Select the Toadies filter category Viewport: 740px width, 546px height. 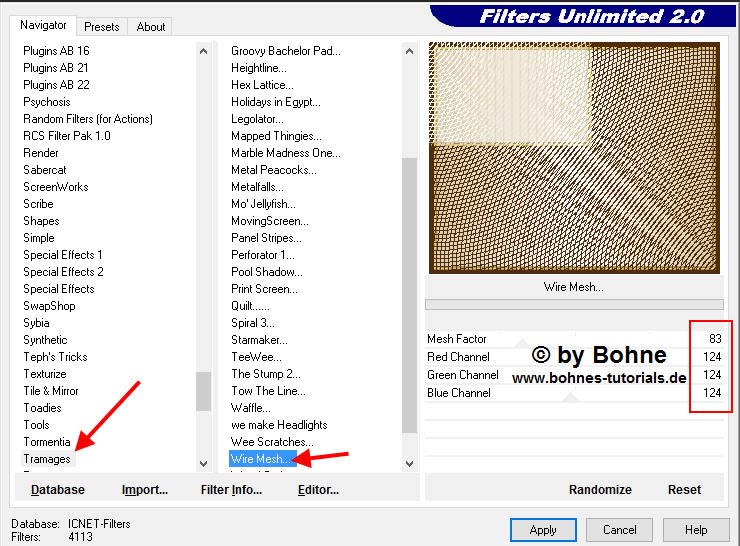coord(42,408)
